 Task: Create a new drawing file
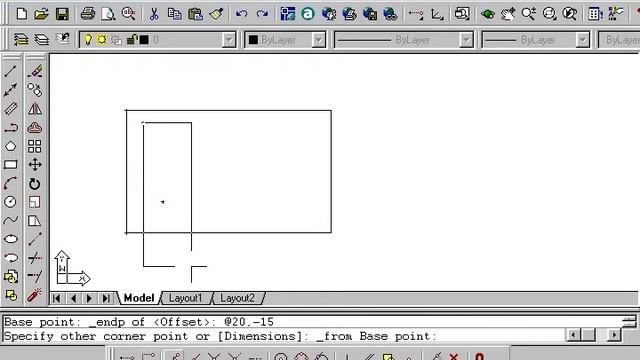tap(21, 14)
